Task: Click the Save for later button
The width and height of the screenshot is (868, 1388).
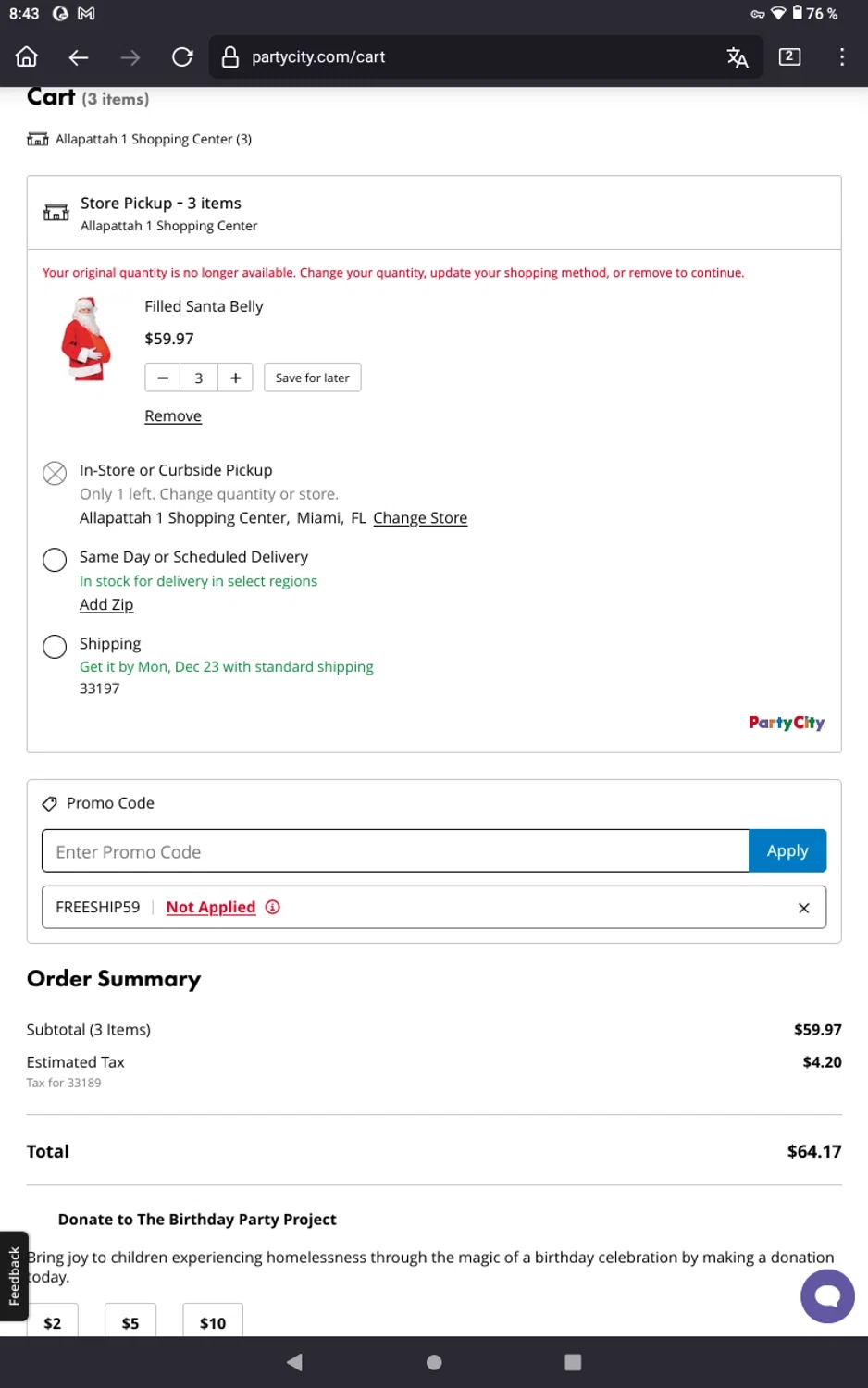Action: tap(312, 378)
